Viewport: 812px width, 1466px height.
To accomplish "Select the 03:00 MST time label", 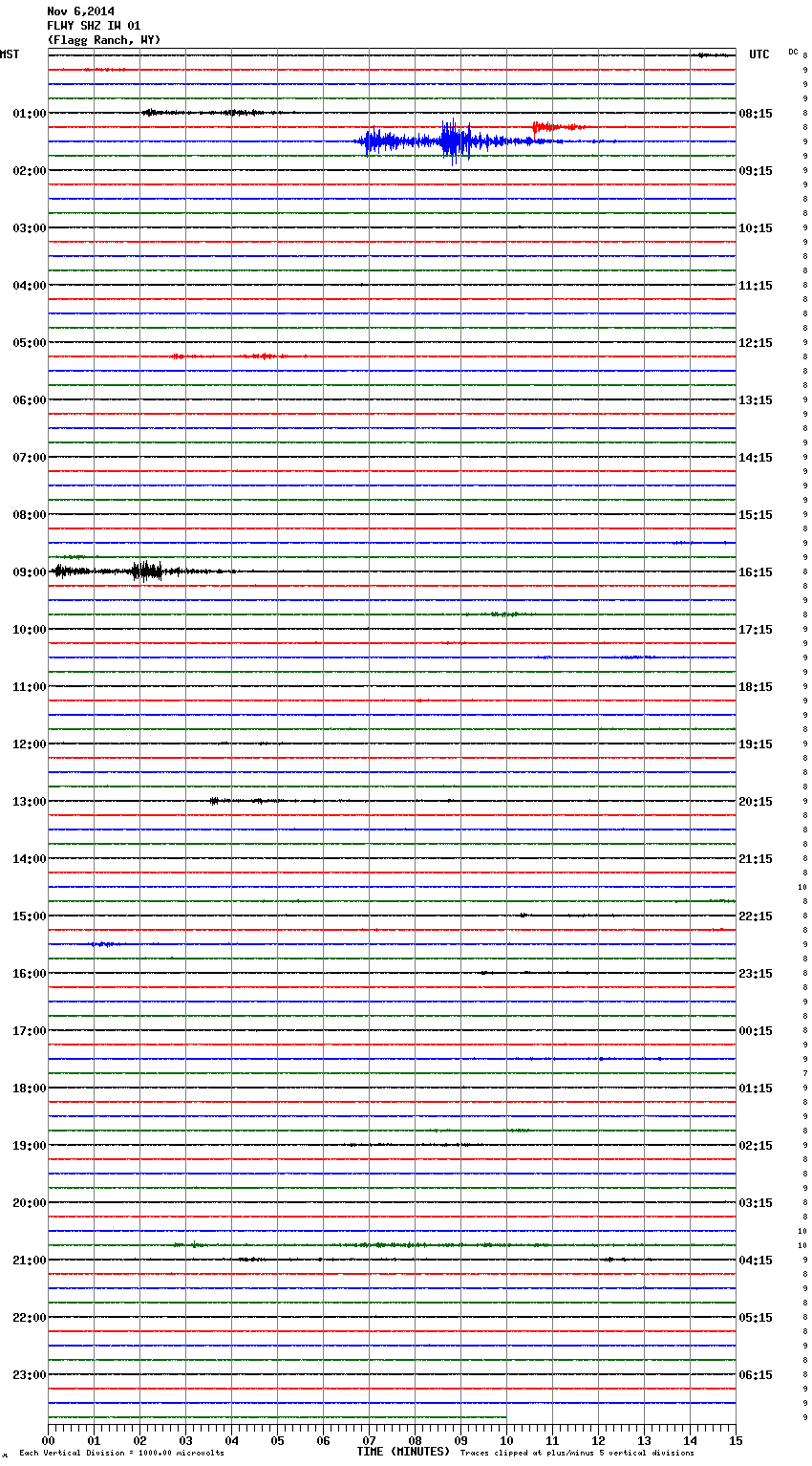I will (30, 228).
